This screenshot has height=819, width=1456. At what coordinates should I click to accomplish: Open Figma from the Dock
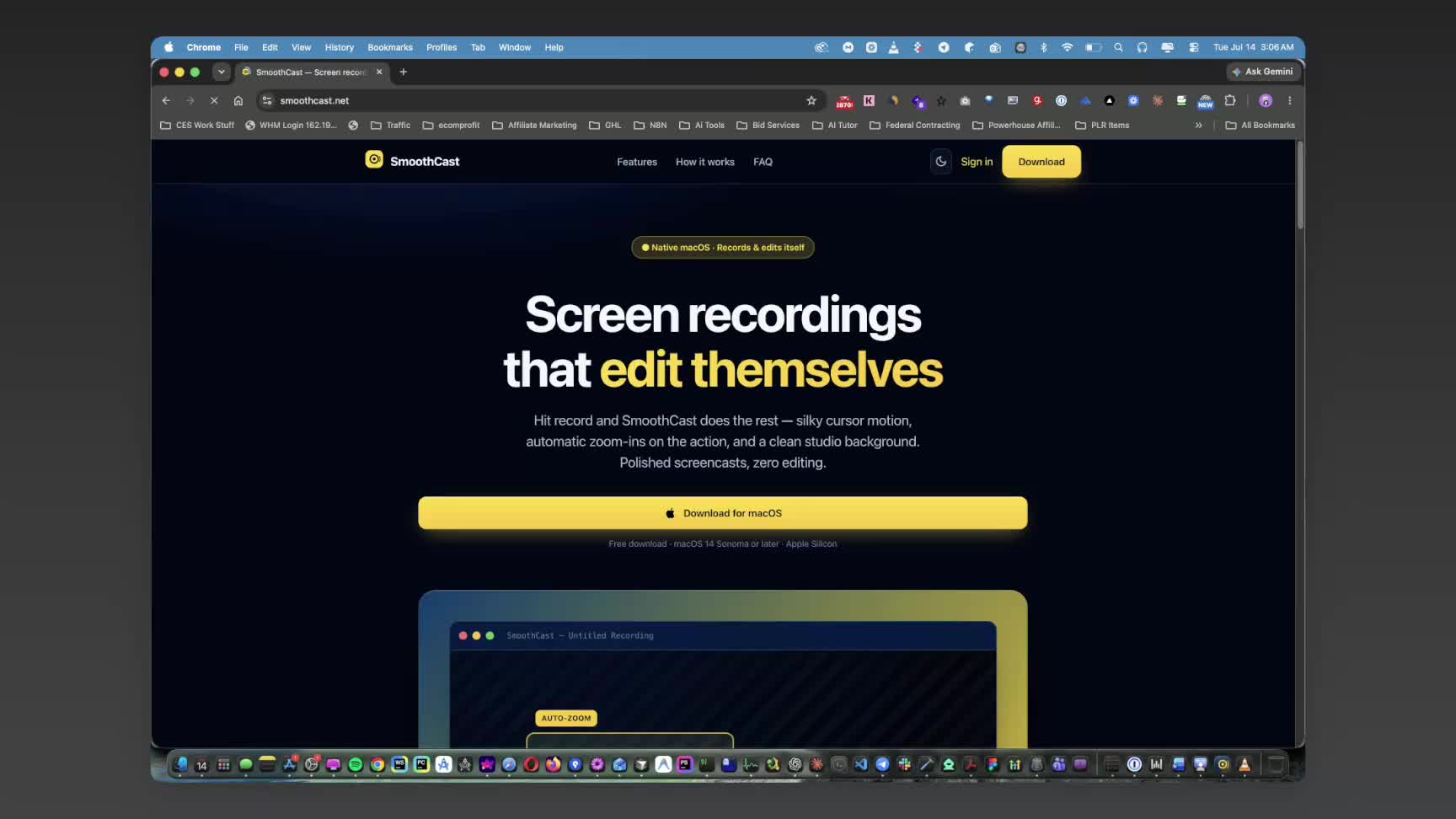click(992, 764)
